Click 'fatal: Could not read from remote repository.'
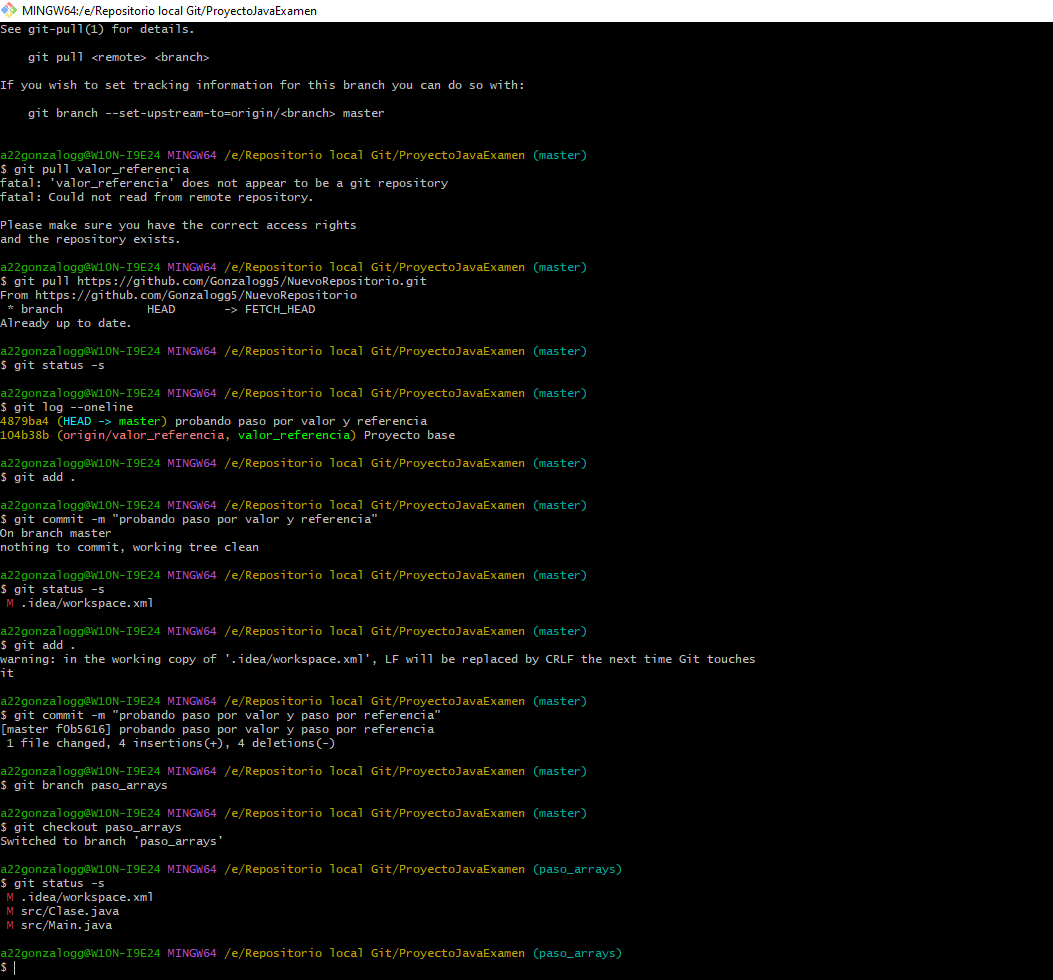 156,197
